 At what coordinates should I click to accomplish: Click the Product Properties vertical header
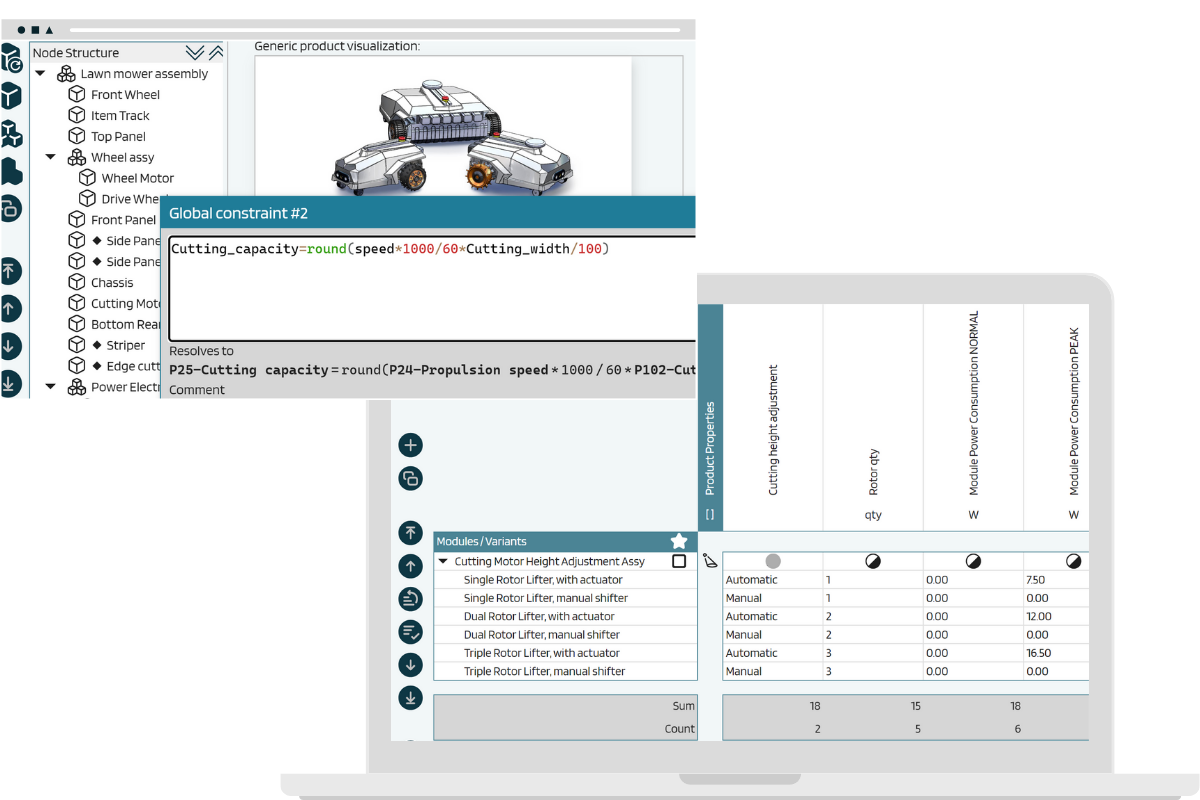coord(710,448)
